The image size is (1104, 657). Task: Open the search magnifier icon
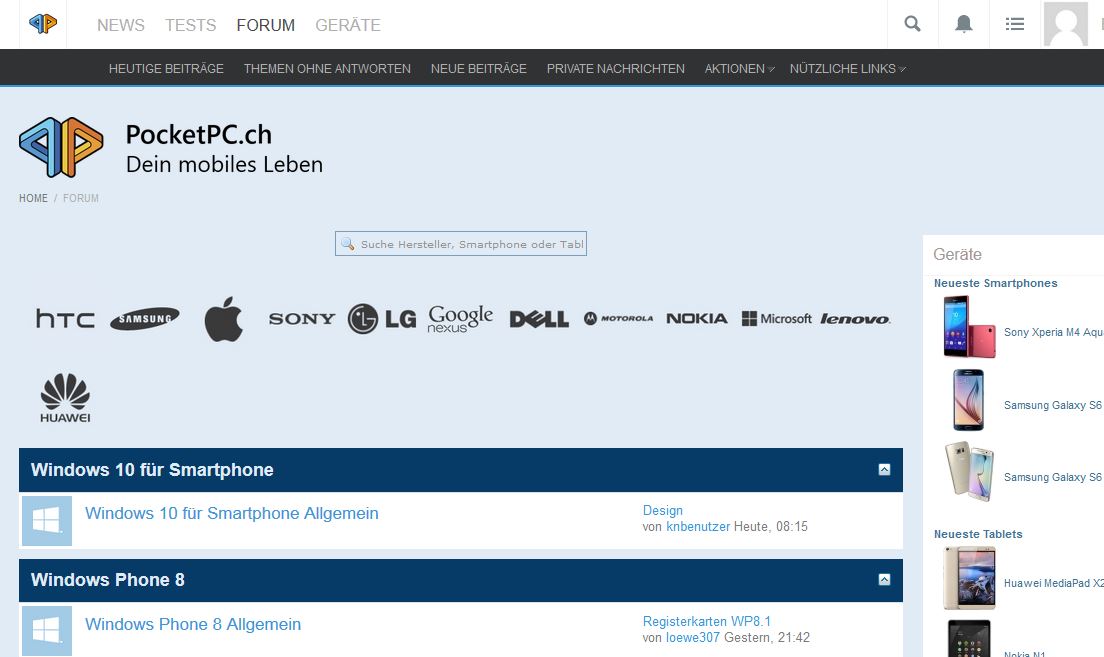point(912,24)
